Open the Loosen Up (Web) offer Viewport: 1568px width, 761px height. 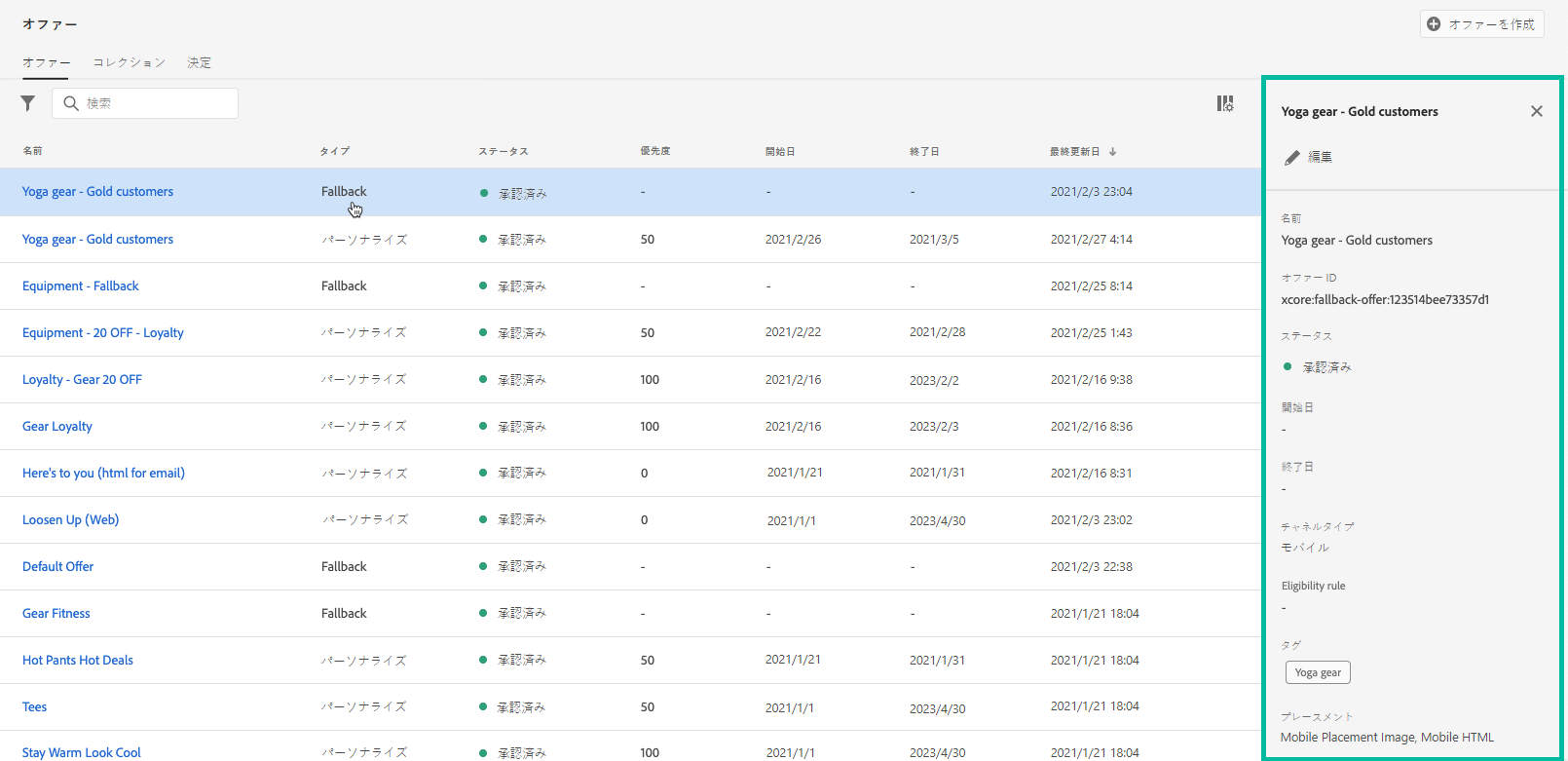click(x=70, y=520)
